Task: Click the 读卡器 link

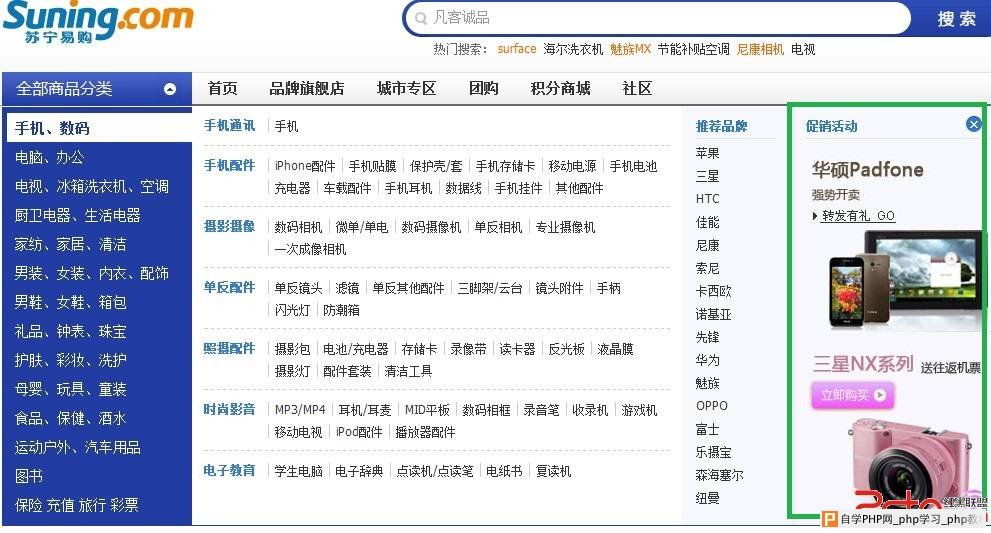Action: point(517,349)
